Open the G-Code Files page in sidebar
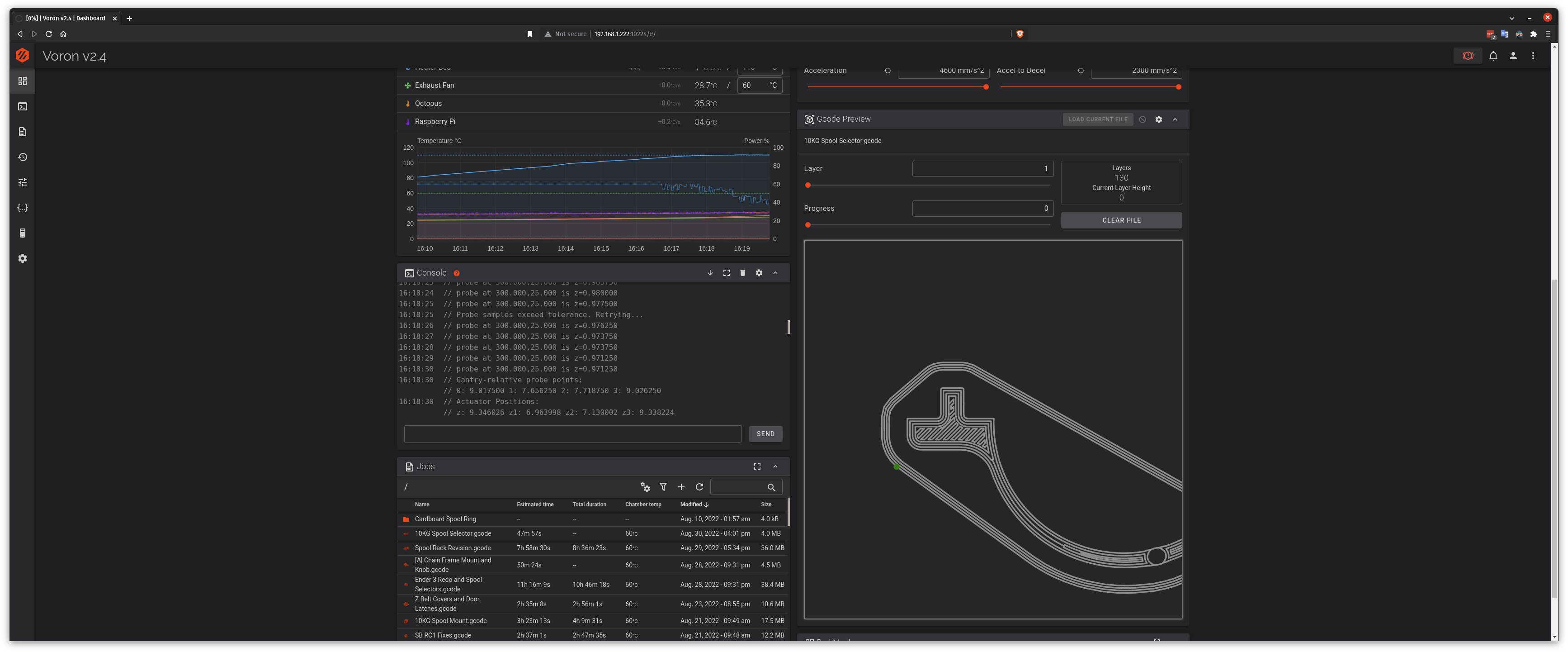Image resolution: width=1568 pixels, height=652 pixels. 23,131
